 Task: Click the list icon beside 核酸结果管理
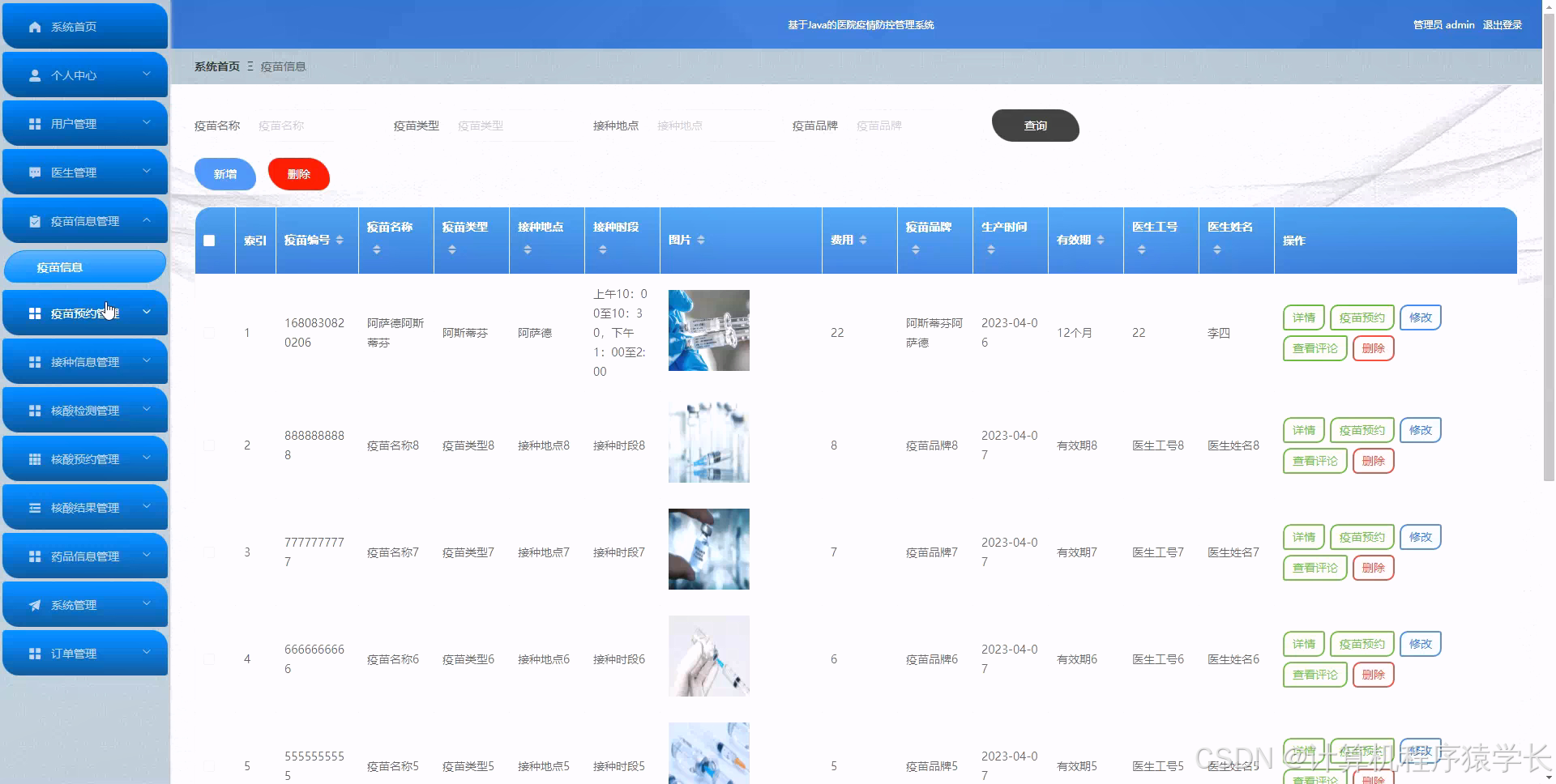[x=33, y=507]
